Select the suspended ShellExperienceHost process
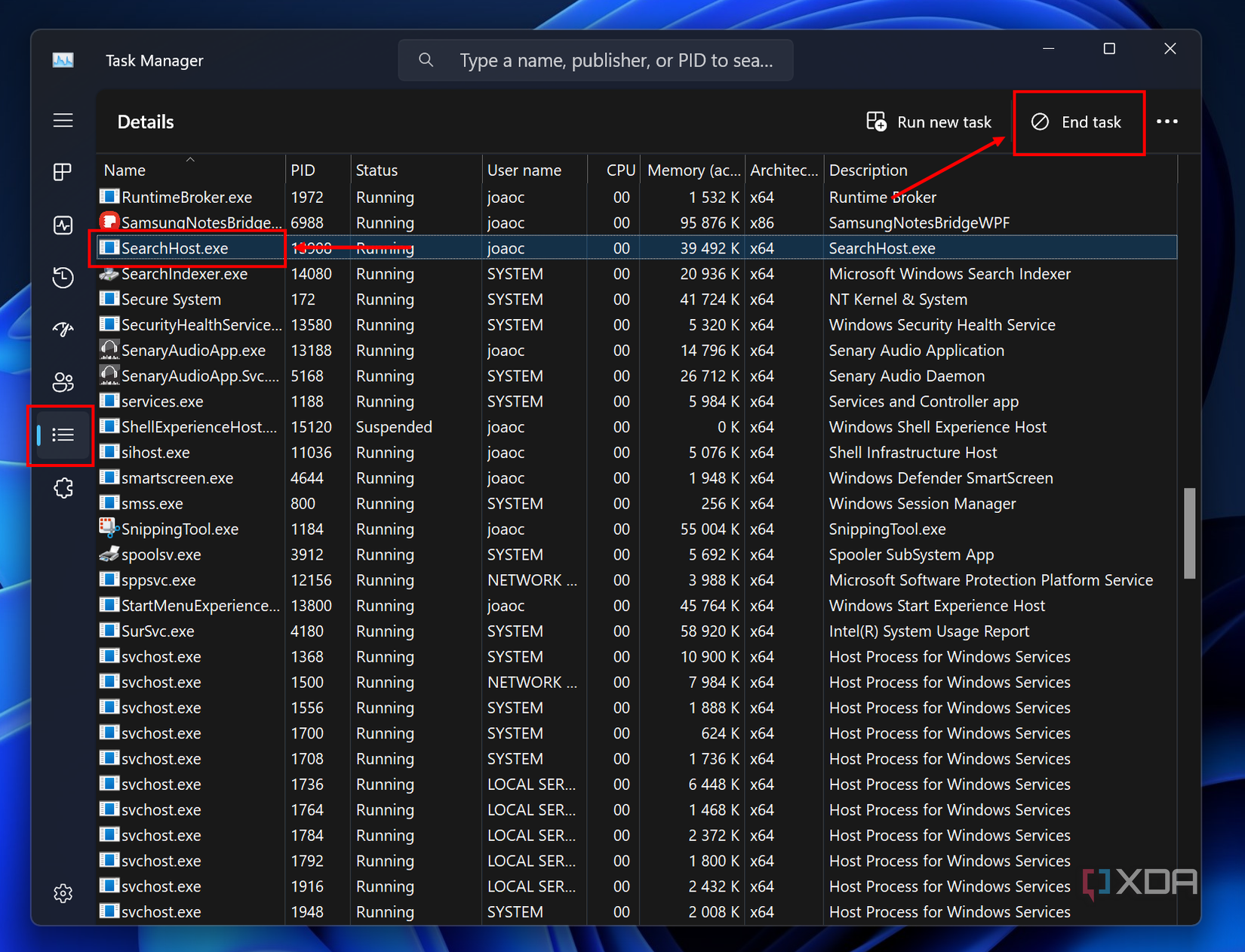The image size is (1245, 952). click(x=189, y=426)
